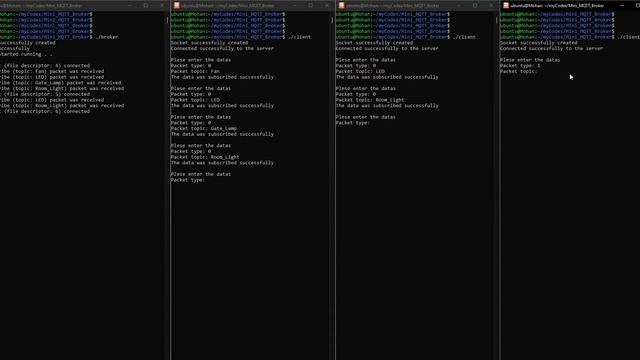Select the fourth terminal's title bar text
The height and width of the screenshot is (360, 640).
pyautogui.click(x=558, y=6)
